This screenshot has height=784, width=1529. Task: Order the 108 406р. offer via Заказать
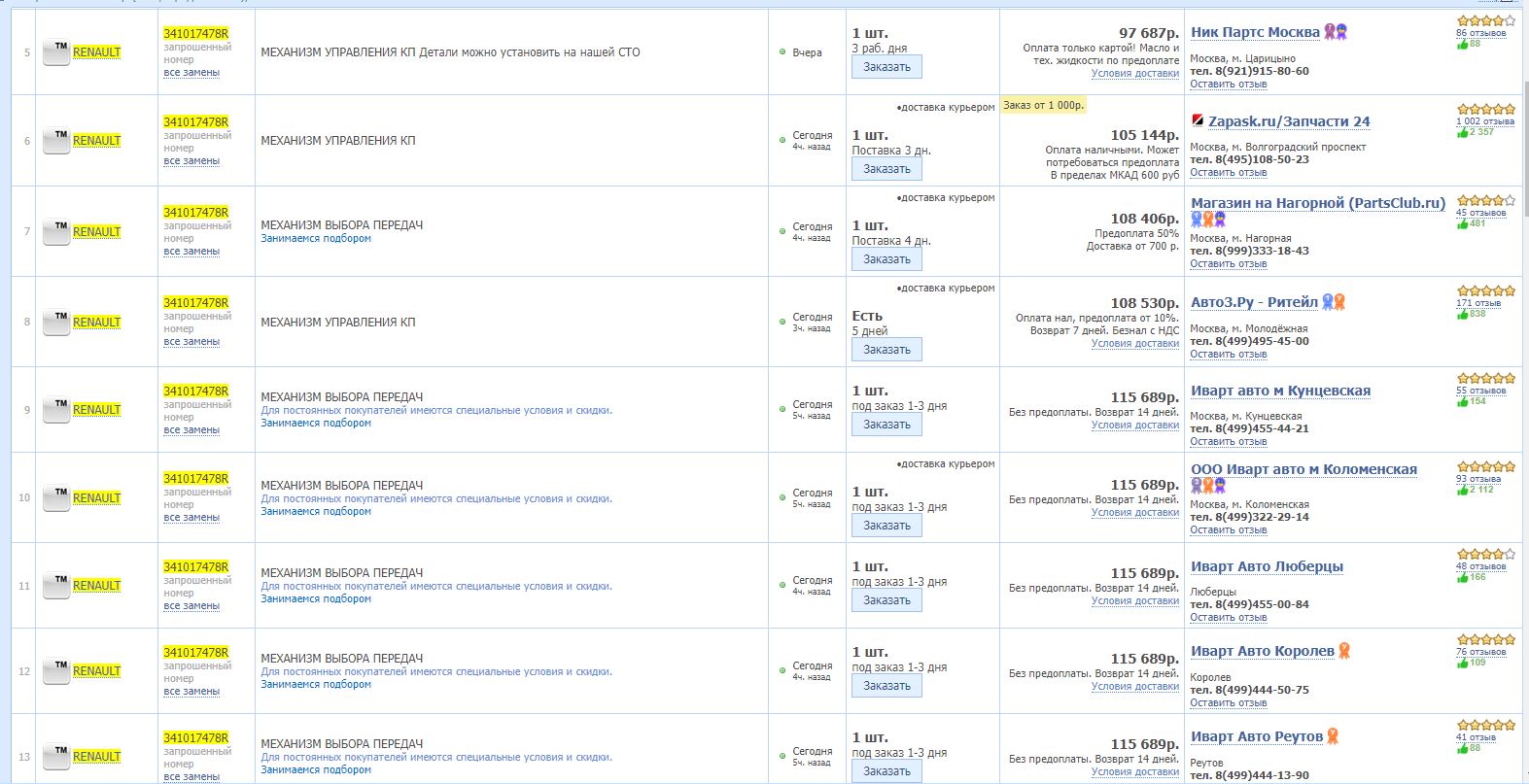point(886,259)
